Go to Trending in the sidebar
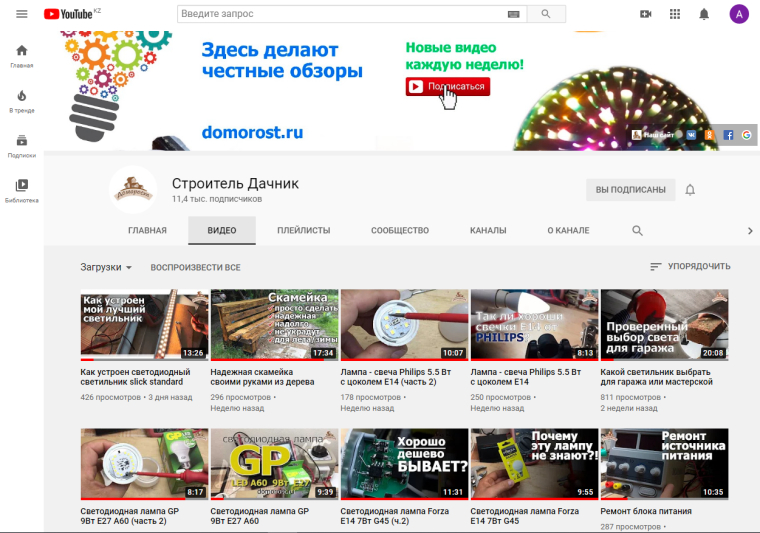The height and width of the screenshot is (533, 760). (x=22, y=100)
